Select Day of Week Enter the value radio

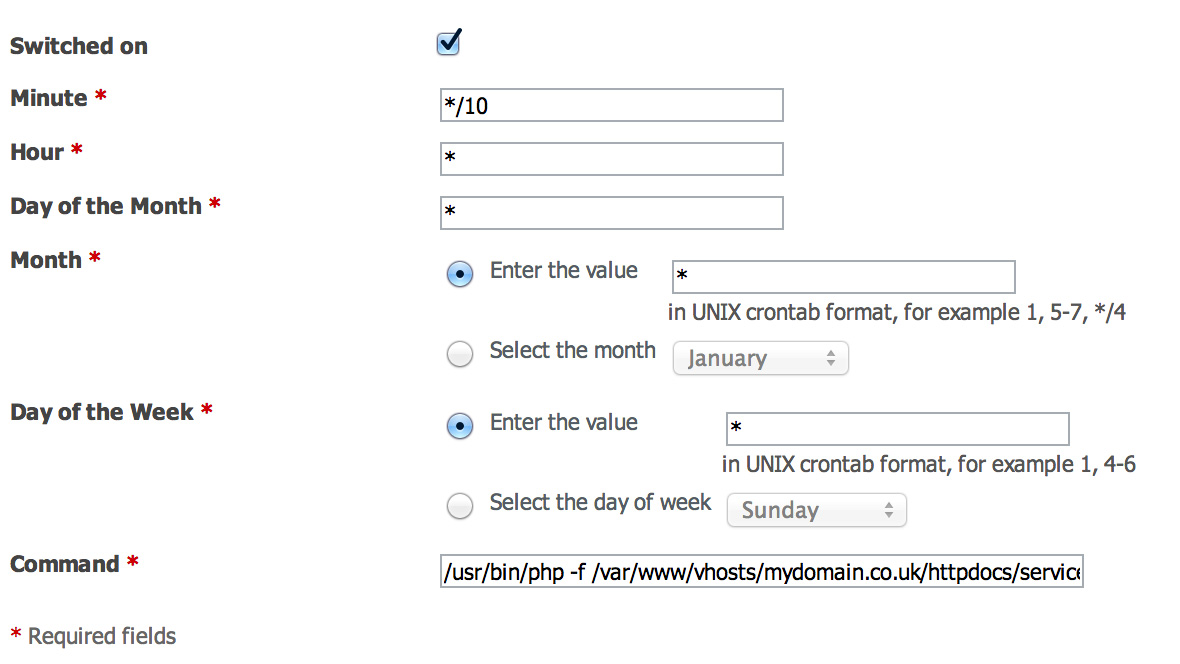[x=460, y=425]
